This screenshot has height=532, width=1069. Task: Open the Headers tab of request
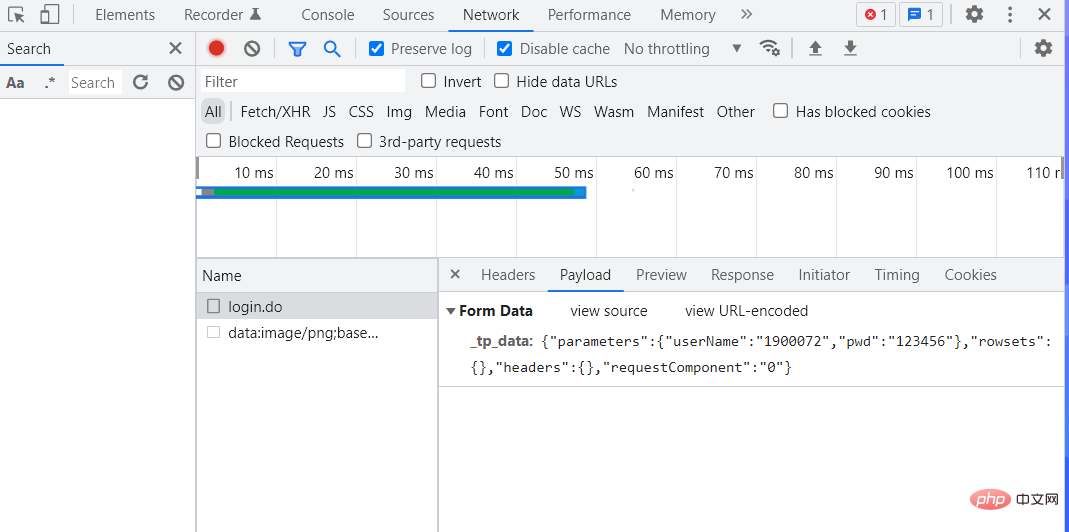coord(508,274)
